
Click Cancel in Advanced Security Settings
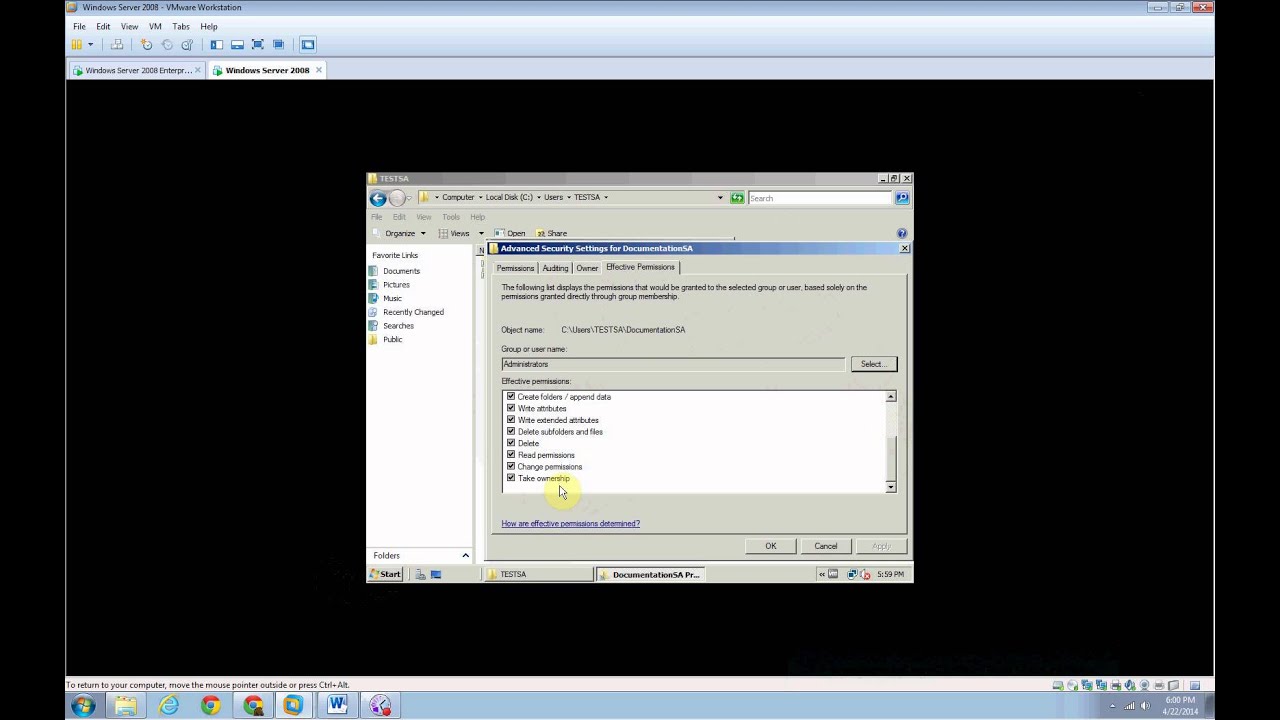(x=826, y=546)
